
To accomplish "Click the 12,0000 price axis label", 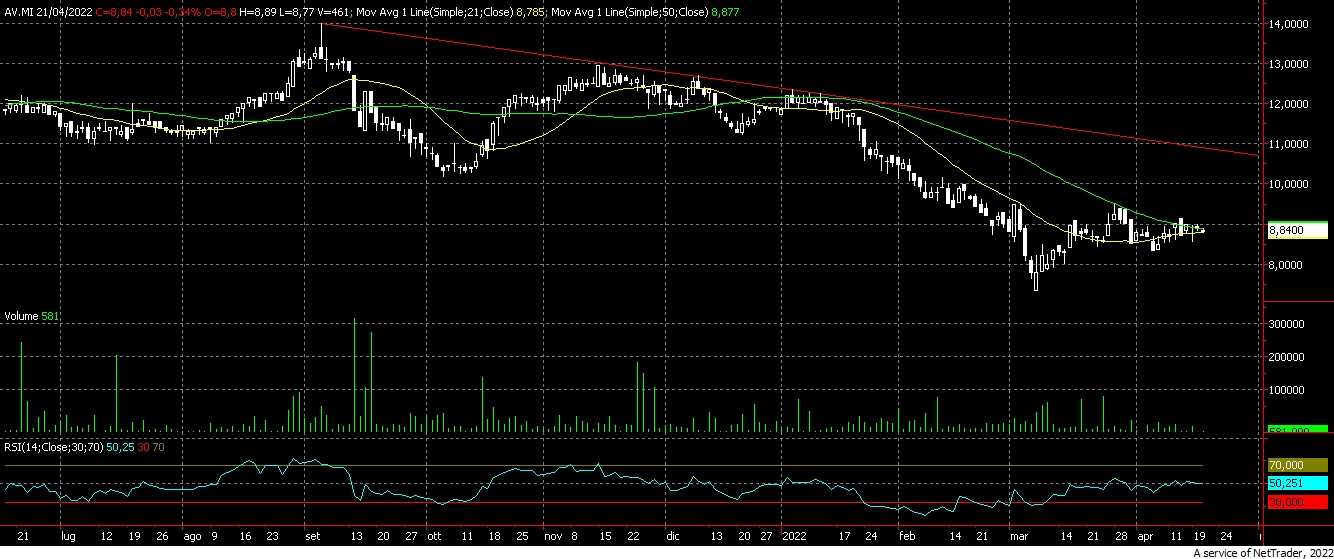I will click(x=1288, y=103).
